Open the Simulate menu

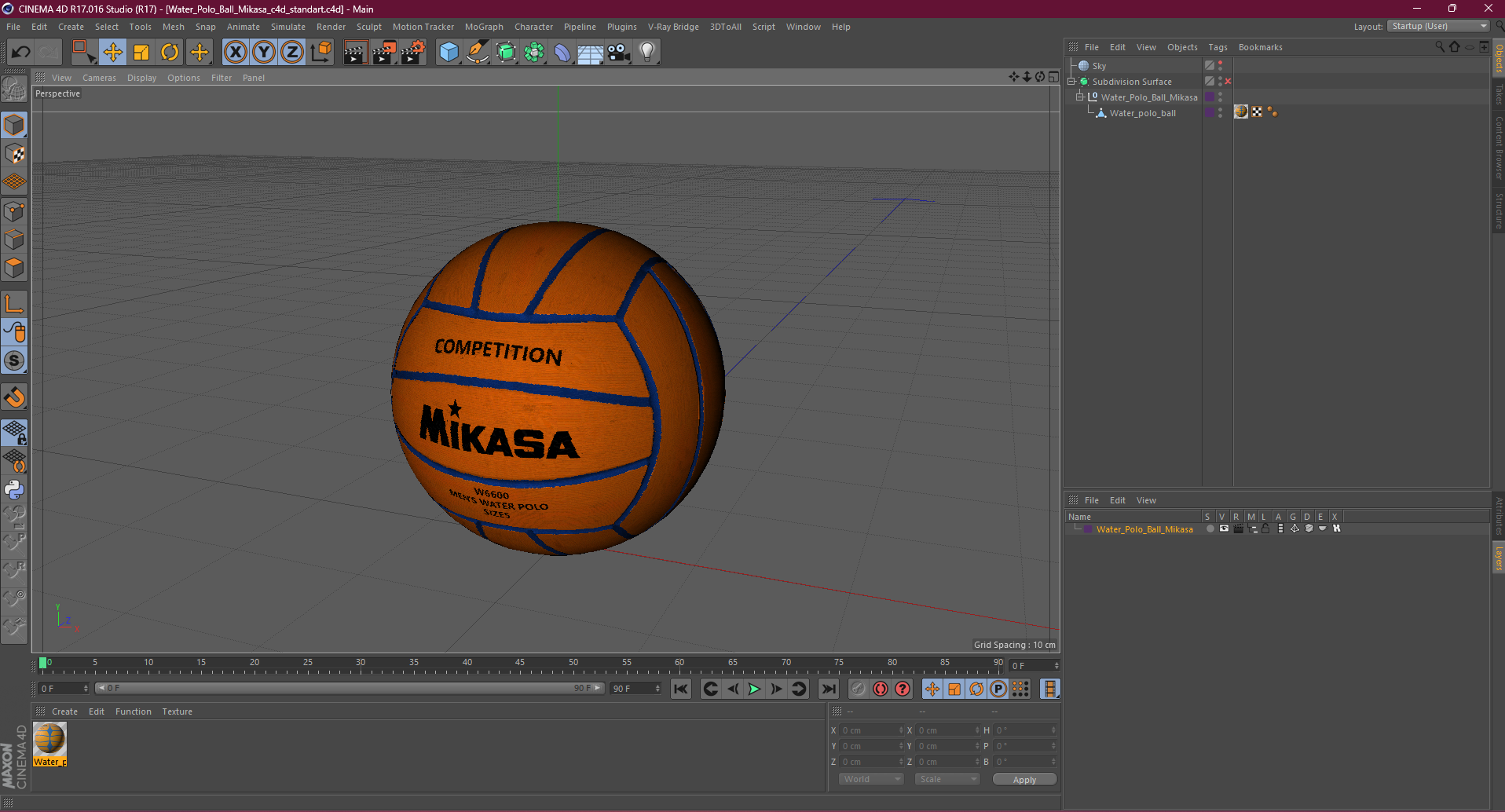(x=288, y=27)
